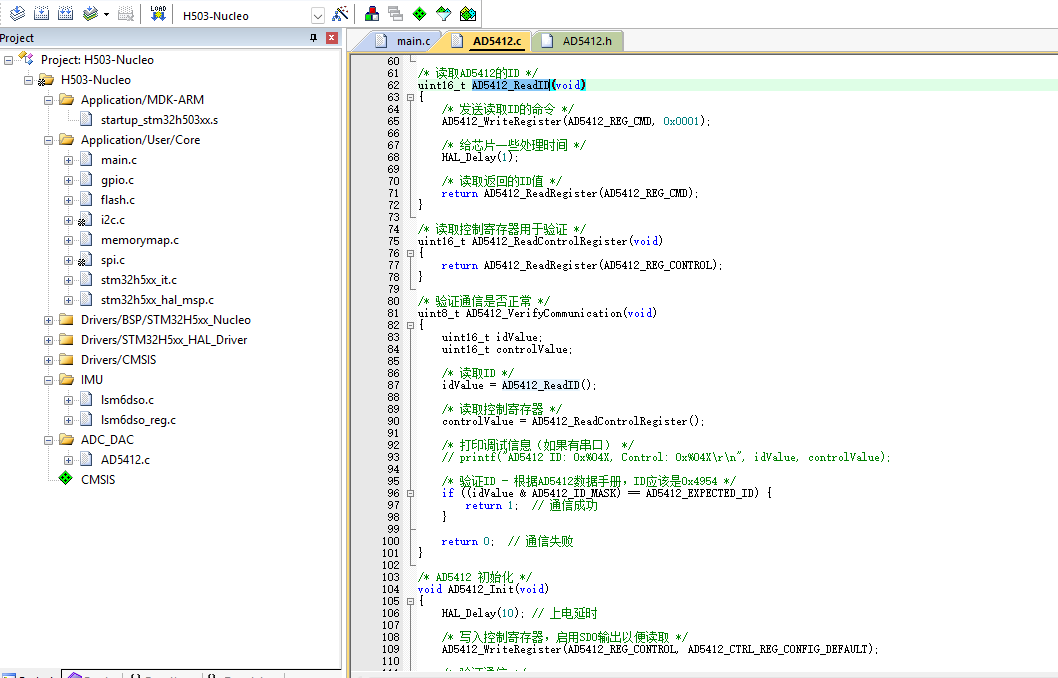This screenshot has height=678, width=1058.
Task: Switch to the AD5412.h editor tab
Action: click(585, 41)
